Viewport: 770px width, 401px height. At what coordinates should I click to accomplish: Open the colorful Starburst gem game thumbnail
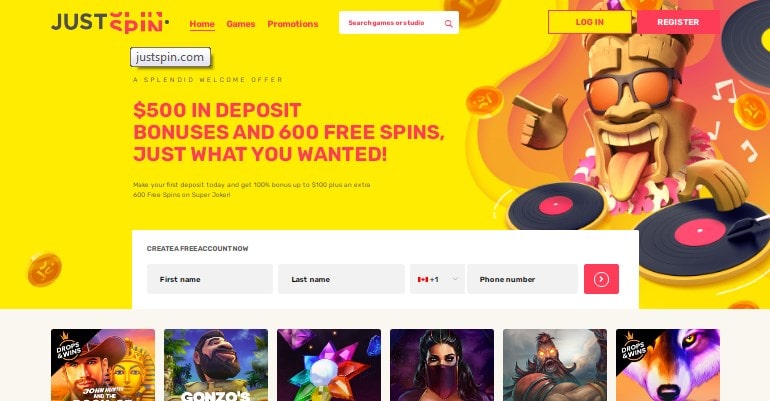coord(329,365)
